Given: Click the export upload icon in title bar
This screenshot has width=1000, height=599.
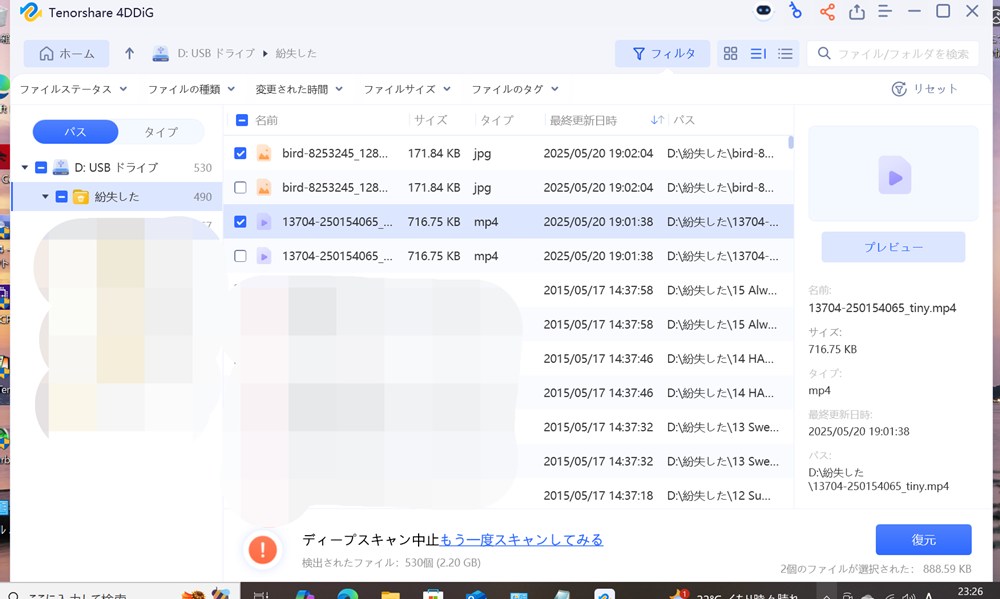Looking at the screenshot, I should pos(857,12).
